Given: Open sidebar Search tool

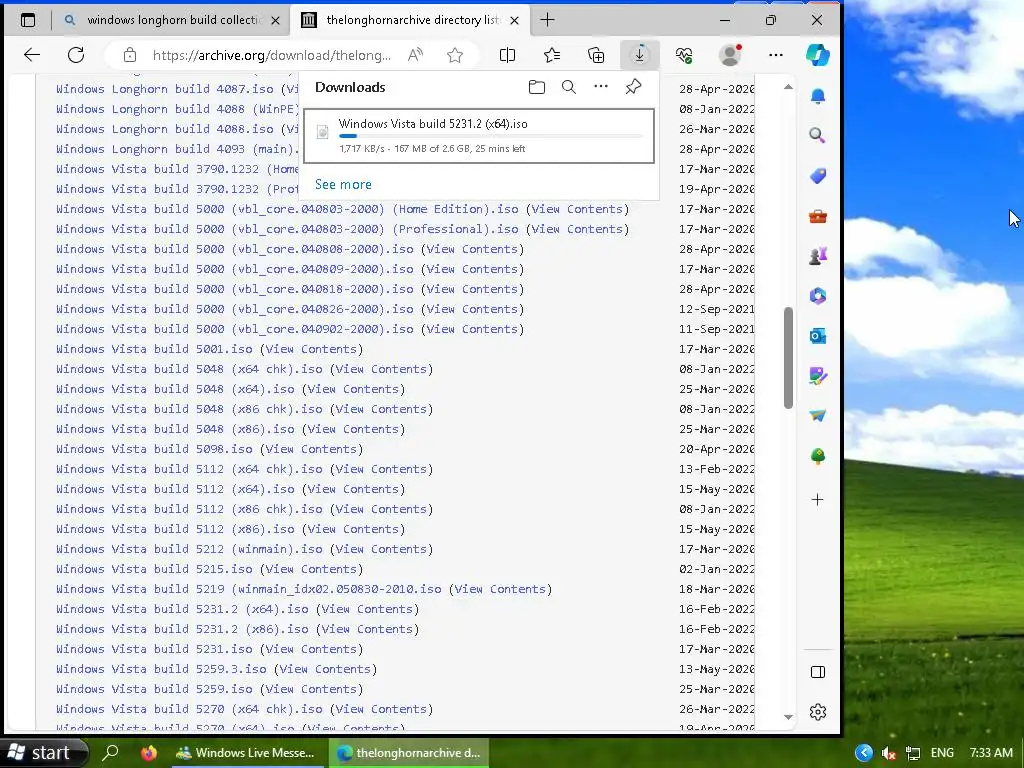Looking at the screenshot, I should 818,136.
